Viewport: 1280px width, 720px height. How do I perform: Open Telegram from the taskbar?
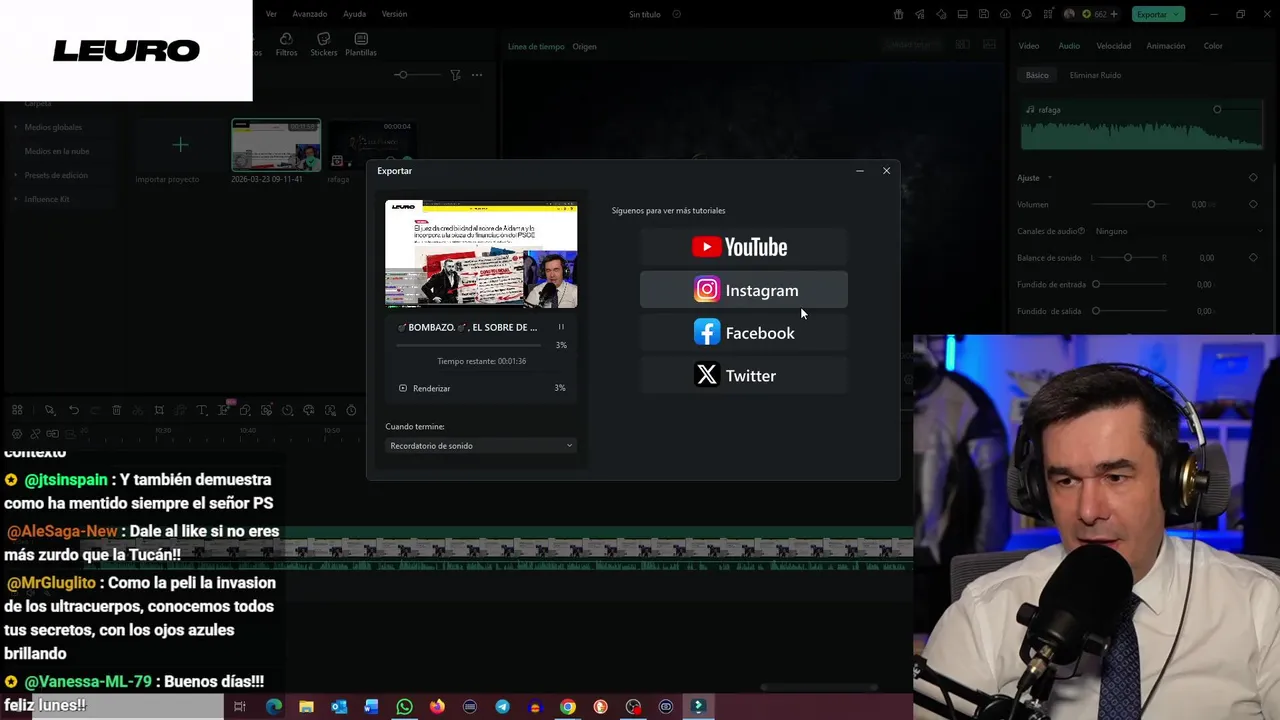(x=502, y=706)
